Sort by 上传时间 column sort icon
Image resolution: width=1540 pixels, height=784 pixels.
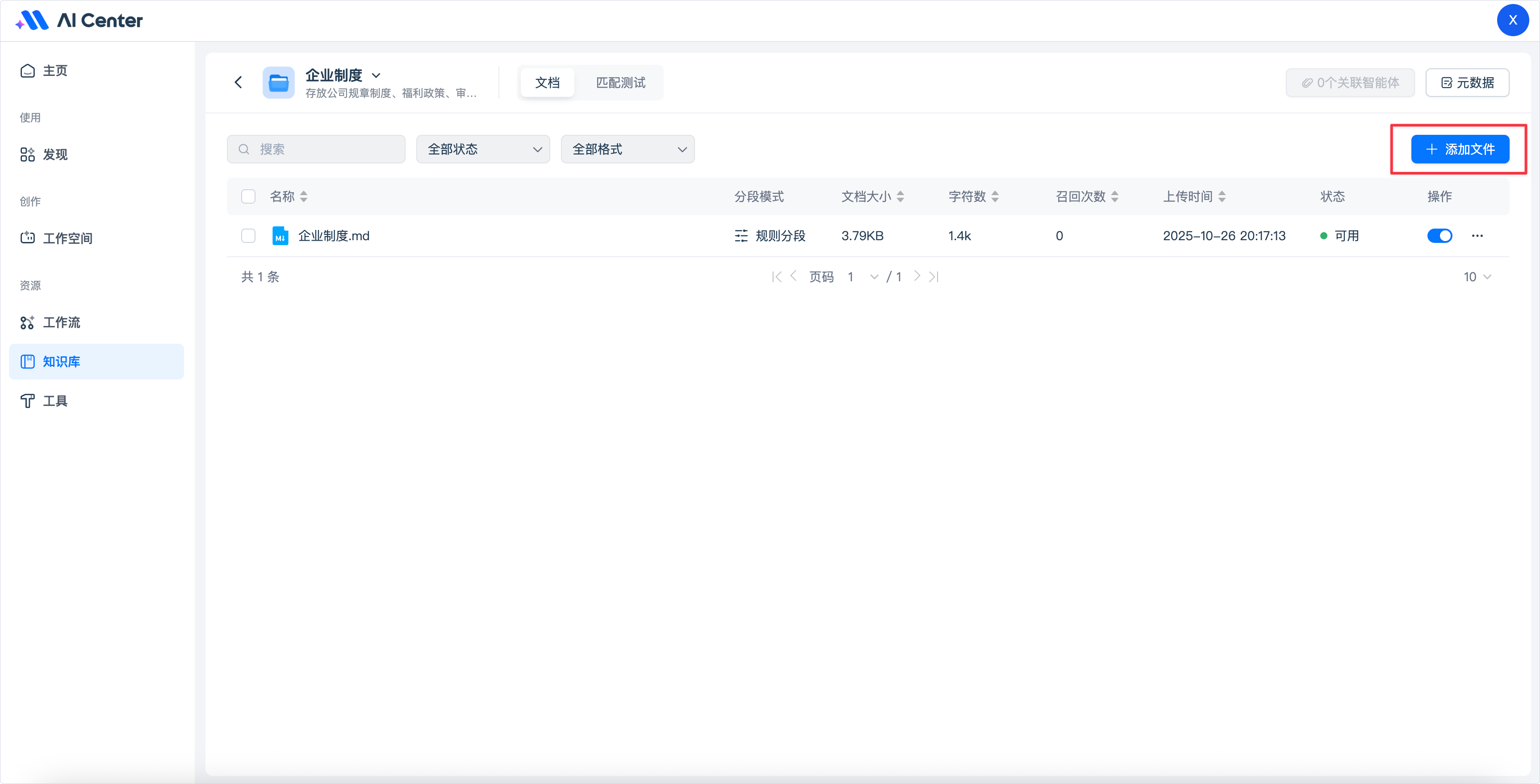tap(1222, 196)
